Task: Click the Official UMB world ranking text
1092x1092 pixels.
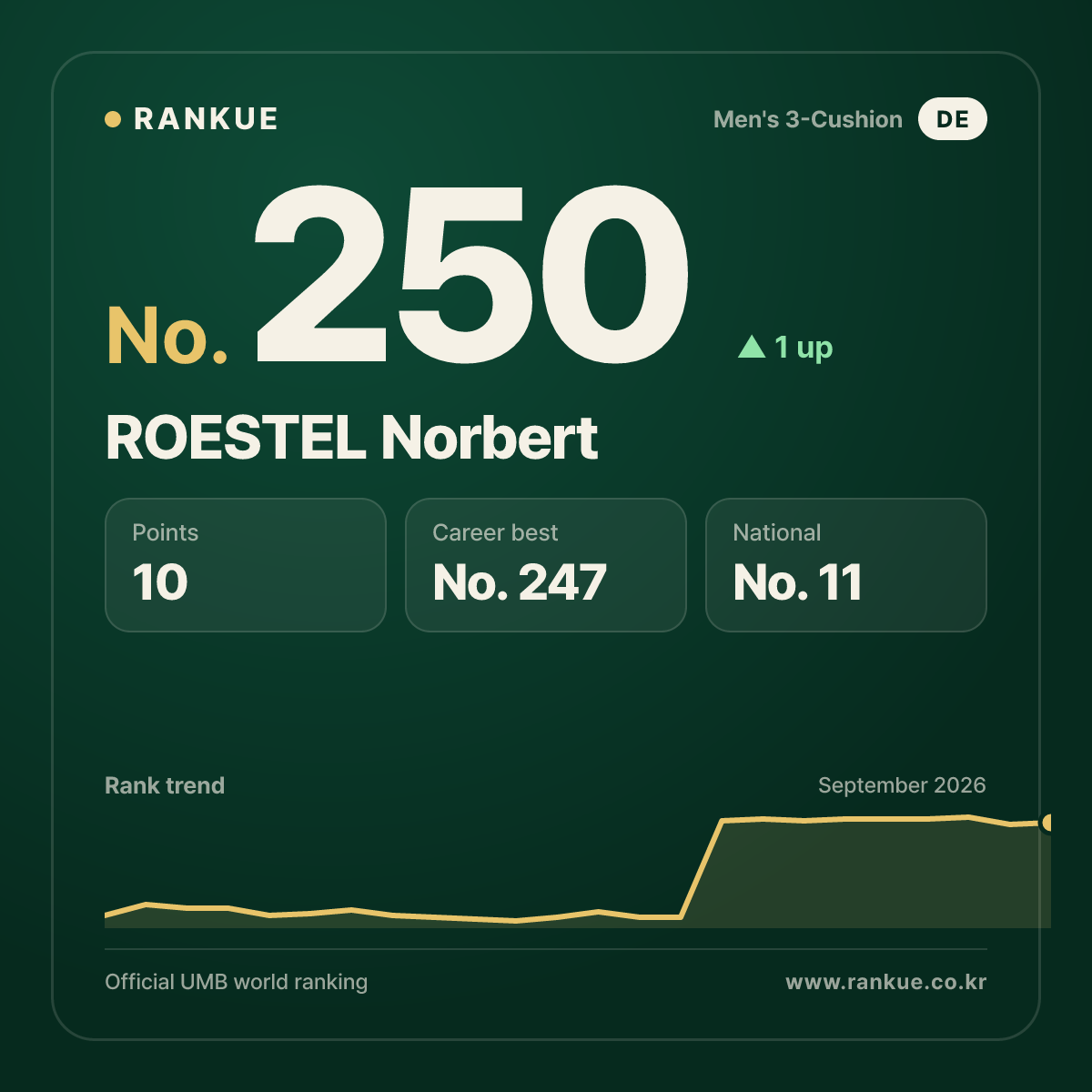Action: (237, 982)
